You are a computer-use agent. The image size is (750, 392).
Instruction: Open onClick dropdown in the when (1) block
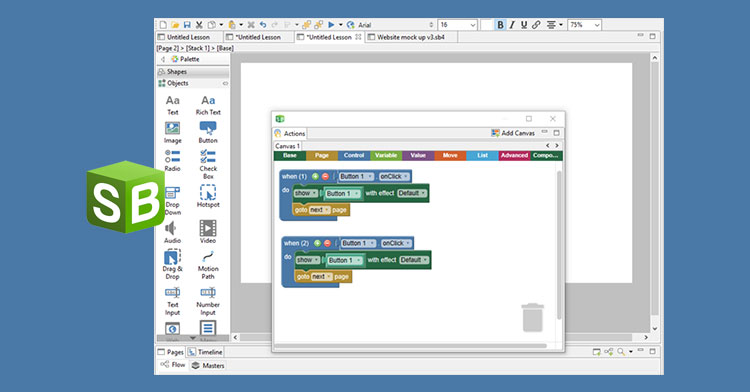pyautogui.click(x=394, y=176)
